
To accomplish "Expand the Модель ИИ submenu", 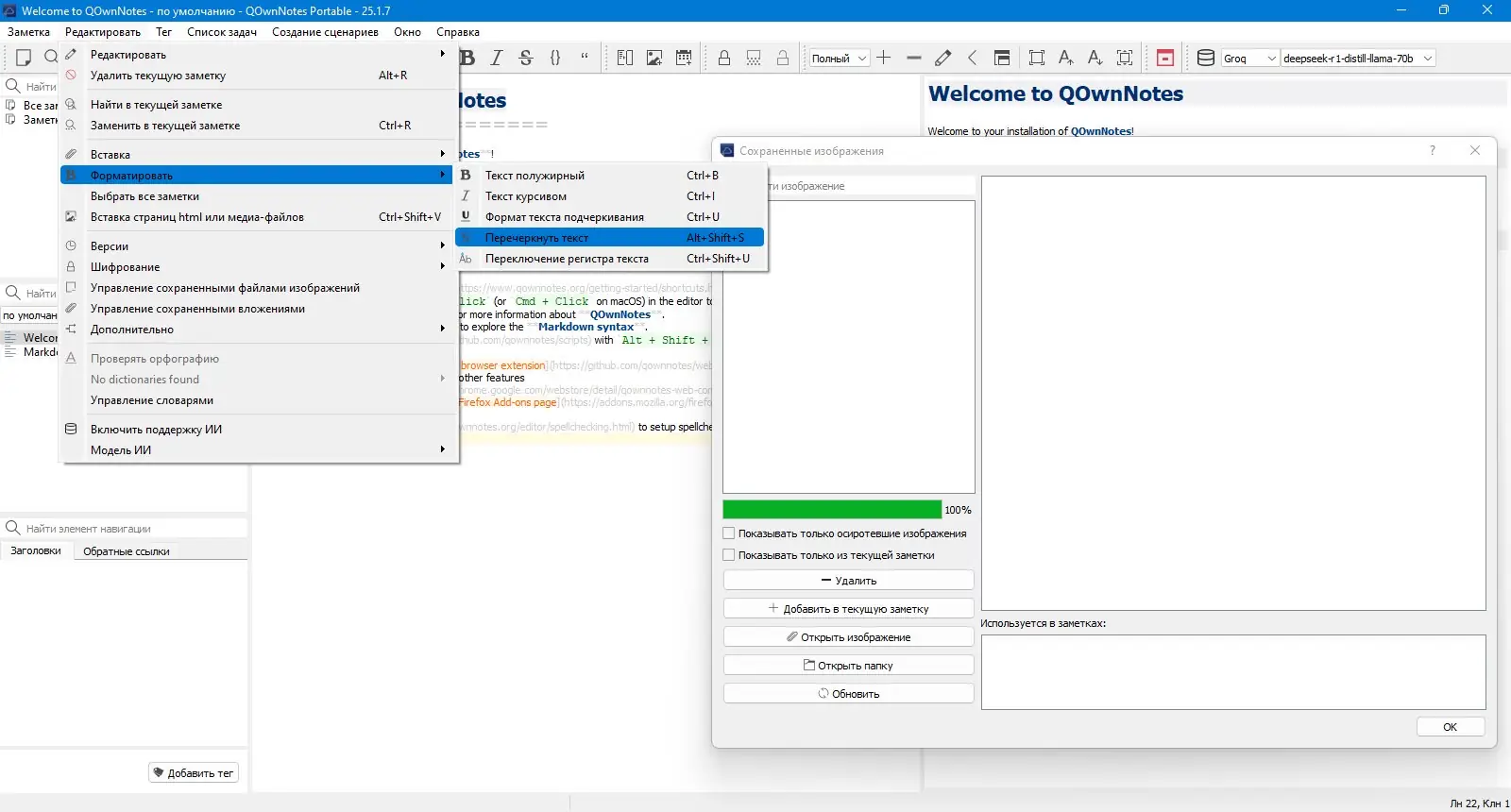I will tap(259, 450).
